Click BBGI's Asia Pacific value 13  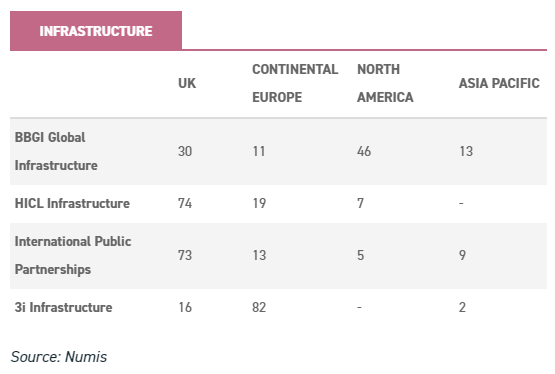(466, 151)
